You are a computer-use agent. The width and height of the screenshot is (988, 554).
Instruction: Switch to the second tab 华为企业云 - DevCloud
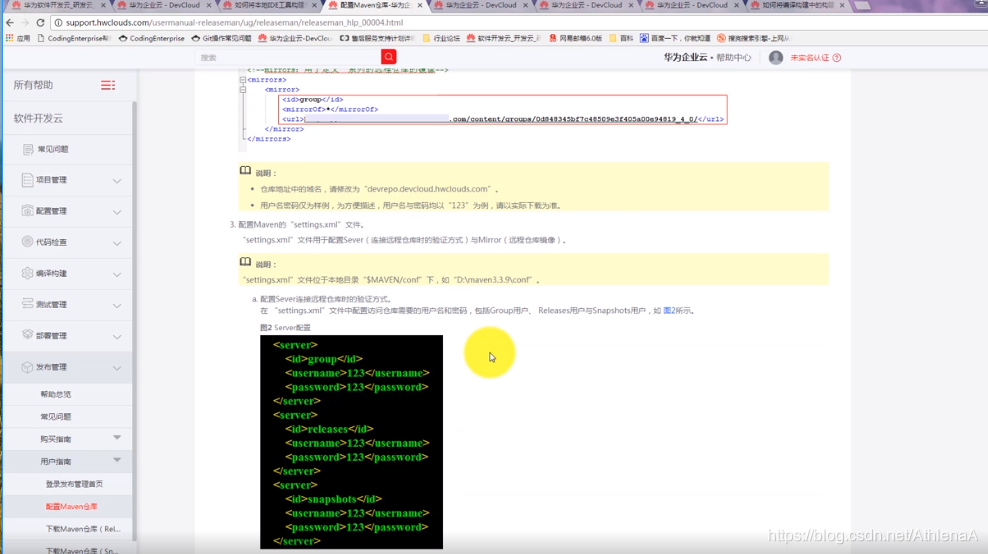pyautogui.click(x=164, y=5)
